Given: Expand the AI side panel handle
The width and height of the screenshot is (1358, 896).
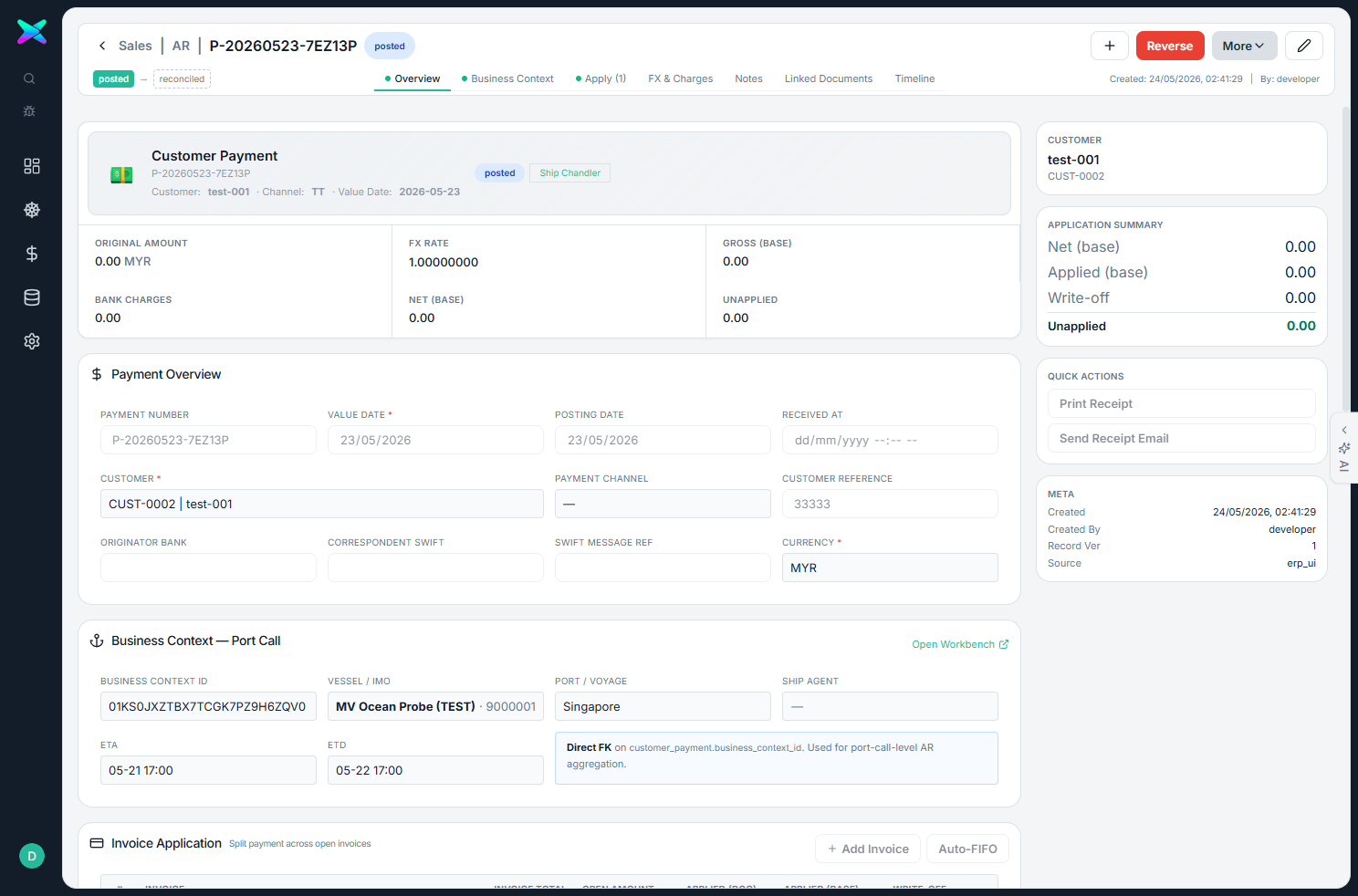Looking at the screenshot, I should click(x=1344, y=448).
